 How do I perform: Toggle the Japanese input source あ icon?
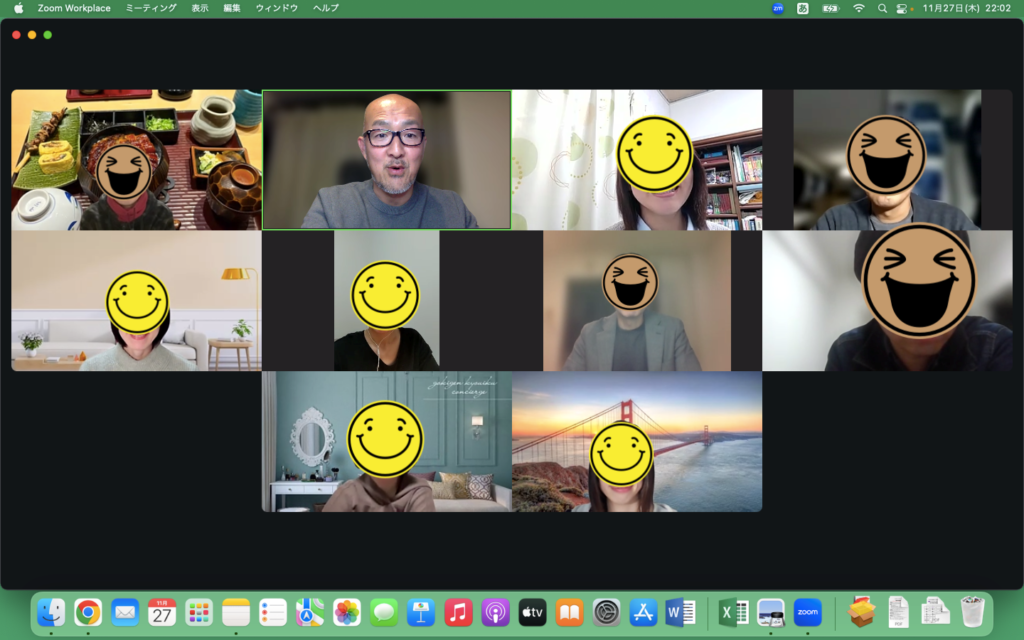point(803,8)
